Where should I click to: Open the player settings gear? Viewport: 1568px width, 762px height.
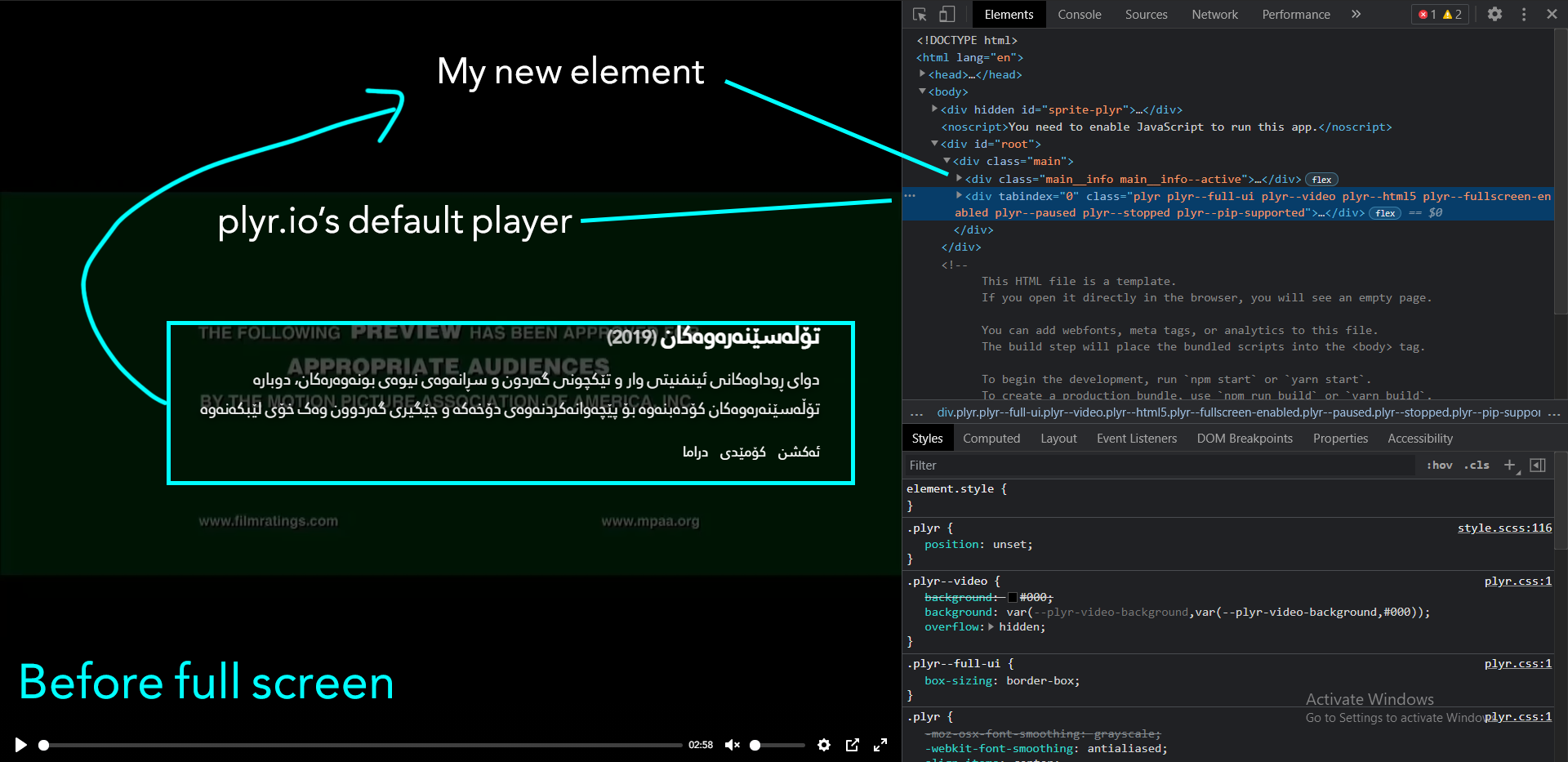pyautogui.click(x=824, y=745)
